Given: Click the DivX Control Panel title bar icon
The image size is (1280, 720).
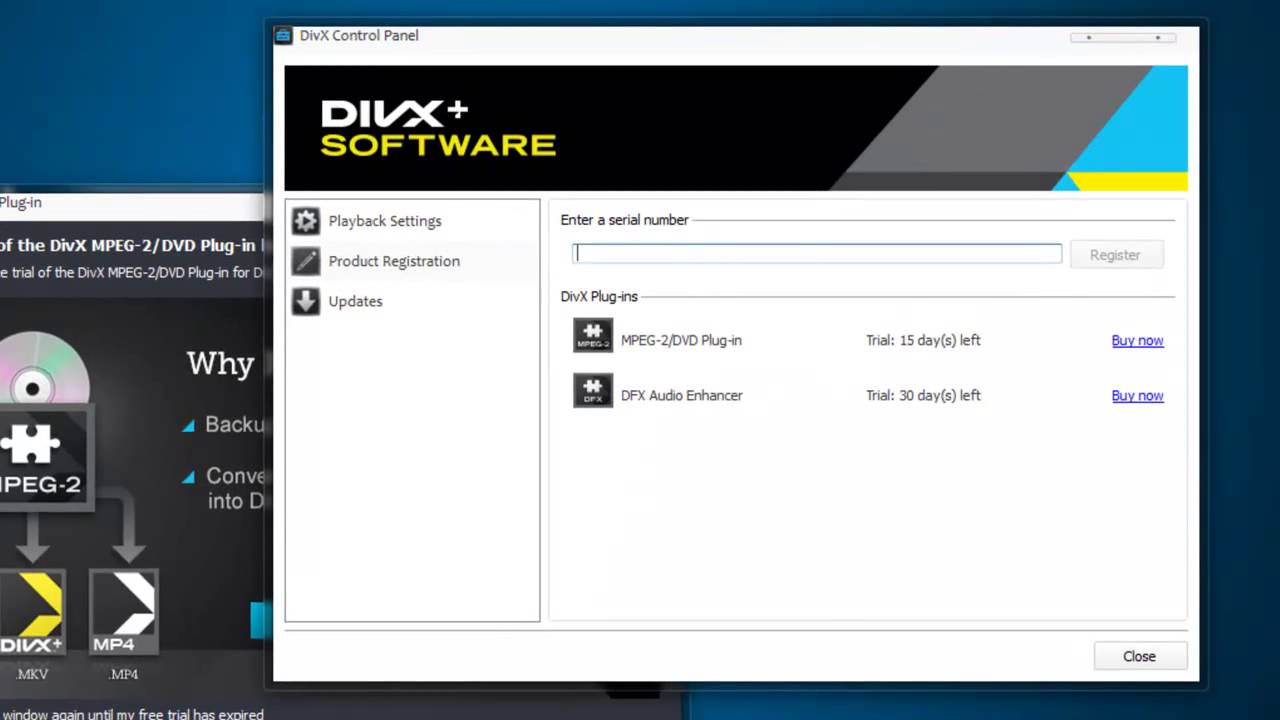Looking at the screenshot, I should tap(284, 36).
